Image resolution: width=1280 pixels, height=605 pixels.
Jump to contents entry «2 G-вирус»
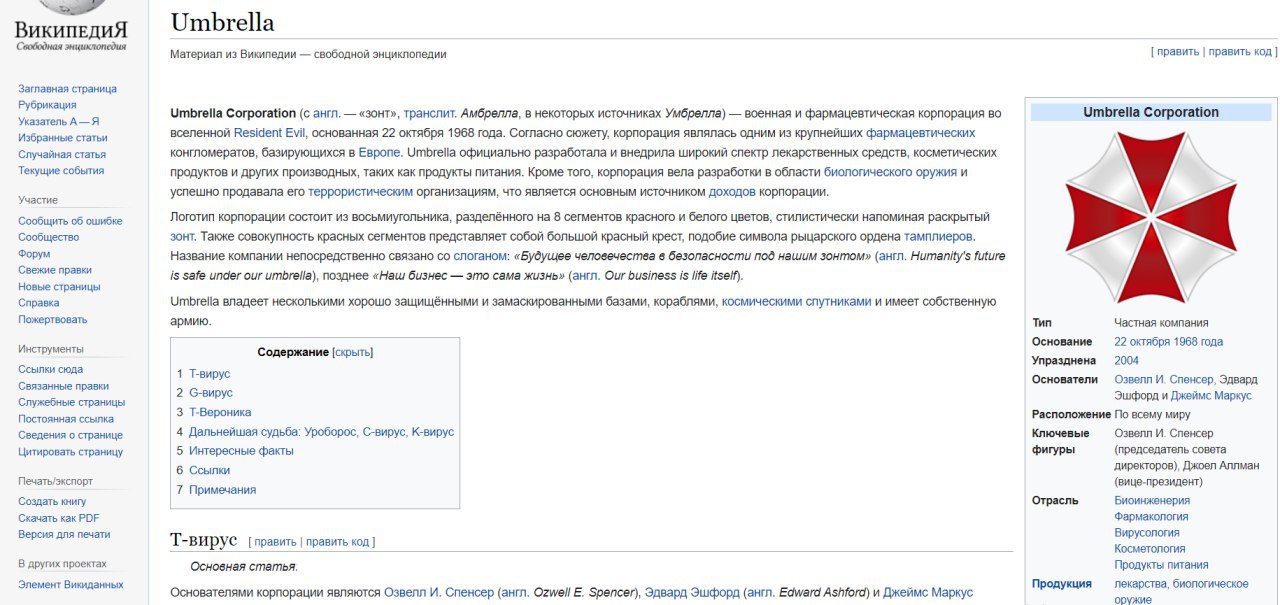coord(205,393)
